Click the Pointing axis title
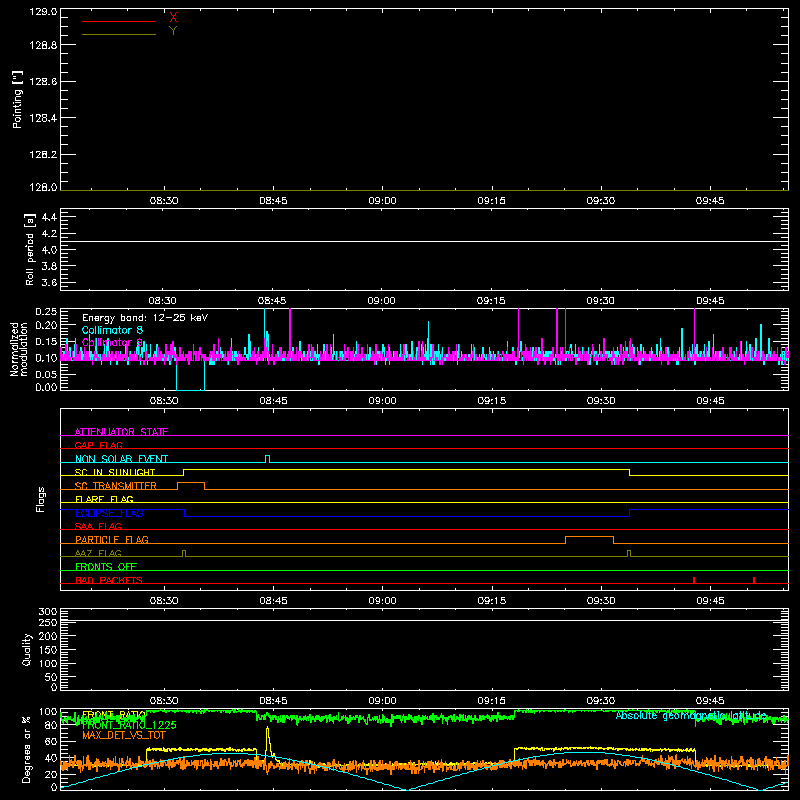This screenshot has width=800, height=800. coord(17,99)
